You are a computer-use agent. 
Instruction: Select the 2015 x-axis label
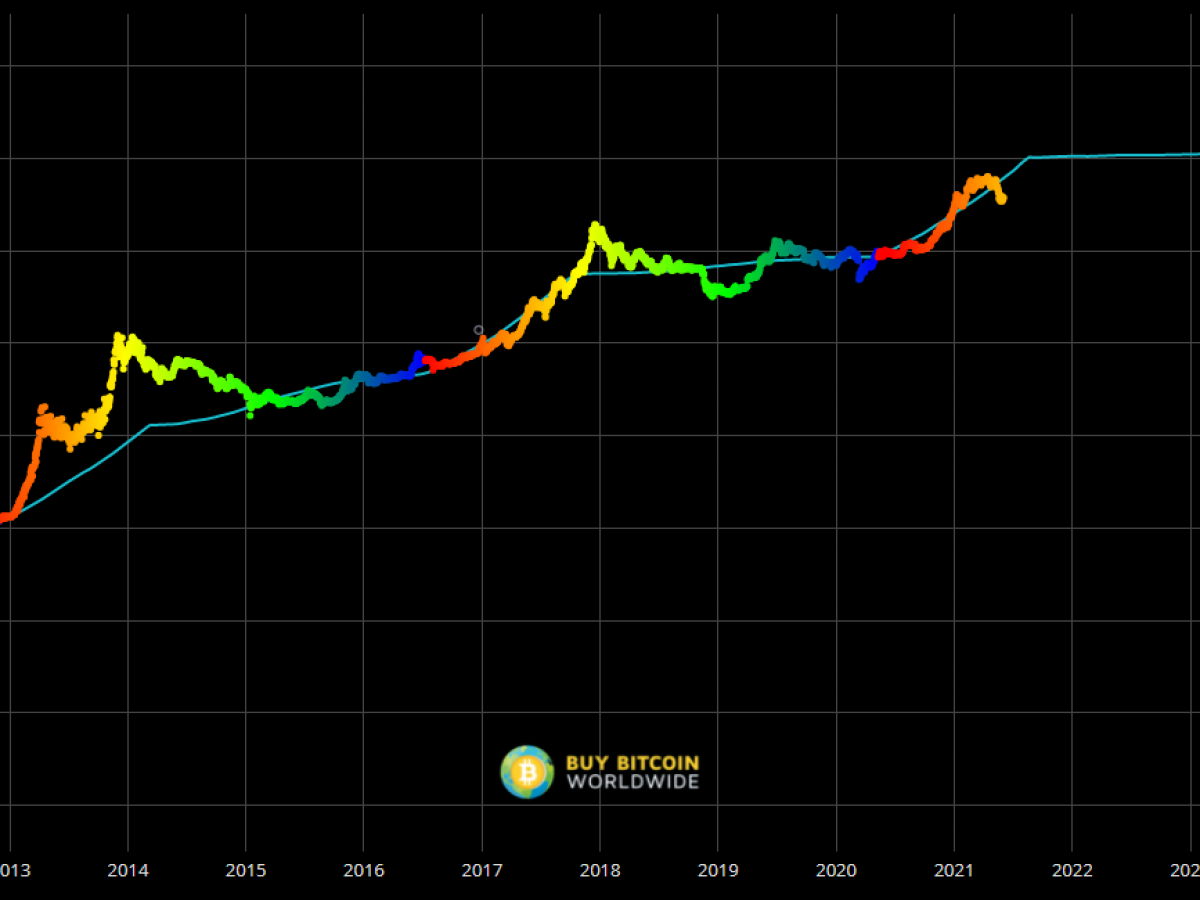(x=246, y=870)
